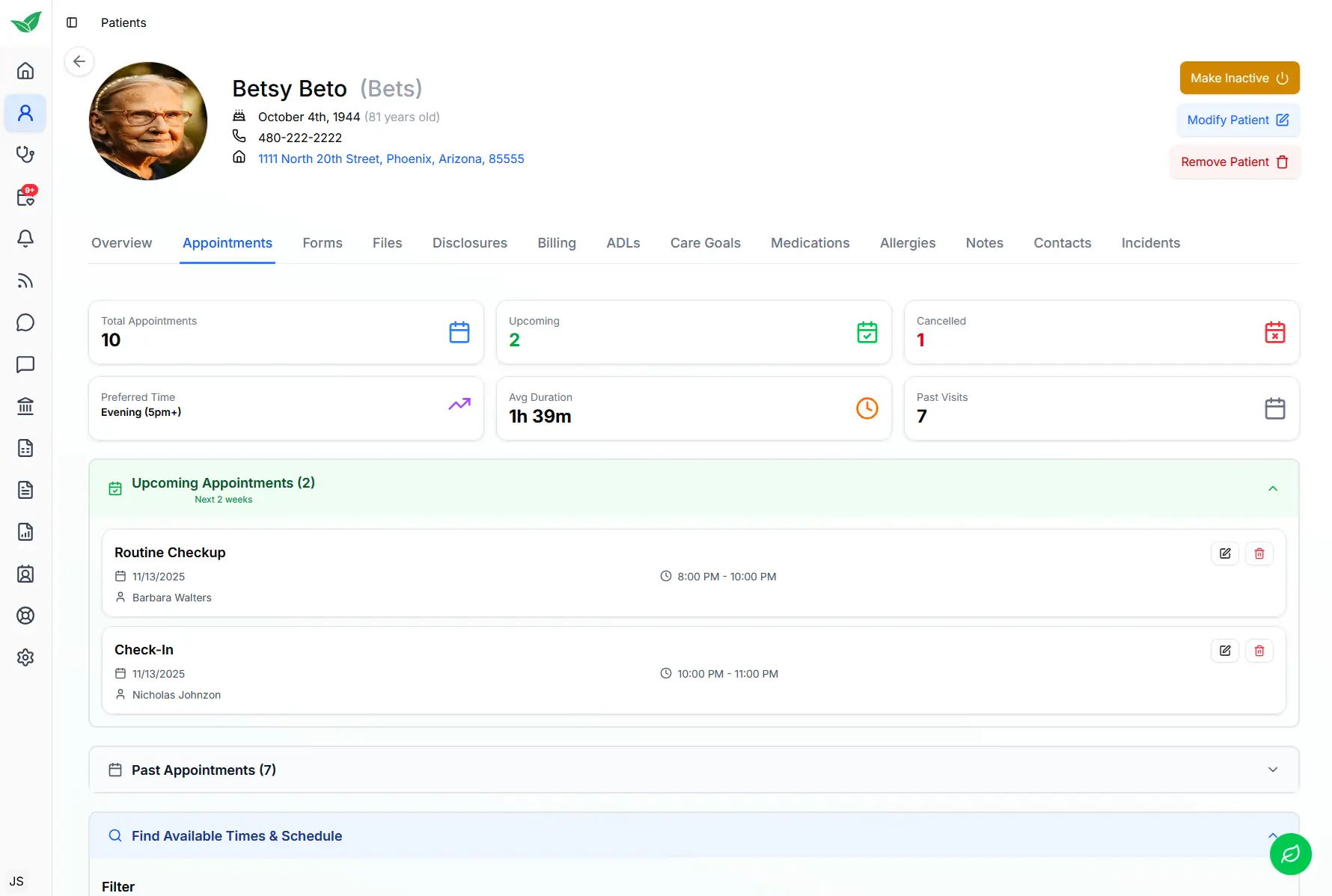This screenshot has height=896, width=1332.
Task: Open the patient's address link
Action: point(391,159)
